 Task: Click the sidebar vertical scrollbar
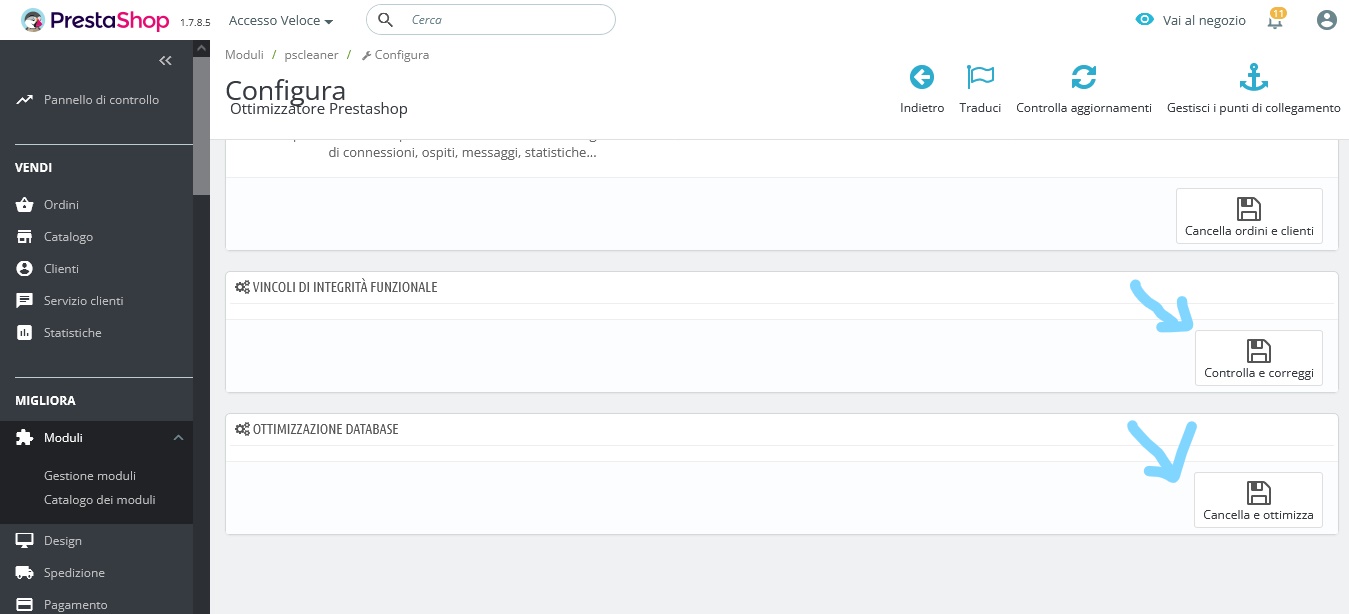[x=201, y=120]
